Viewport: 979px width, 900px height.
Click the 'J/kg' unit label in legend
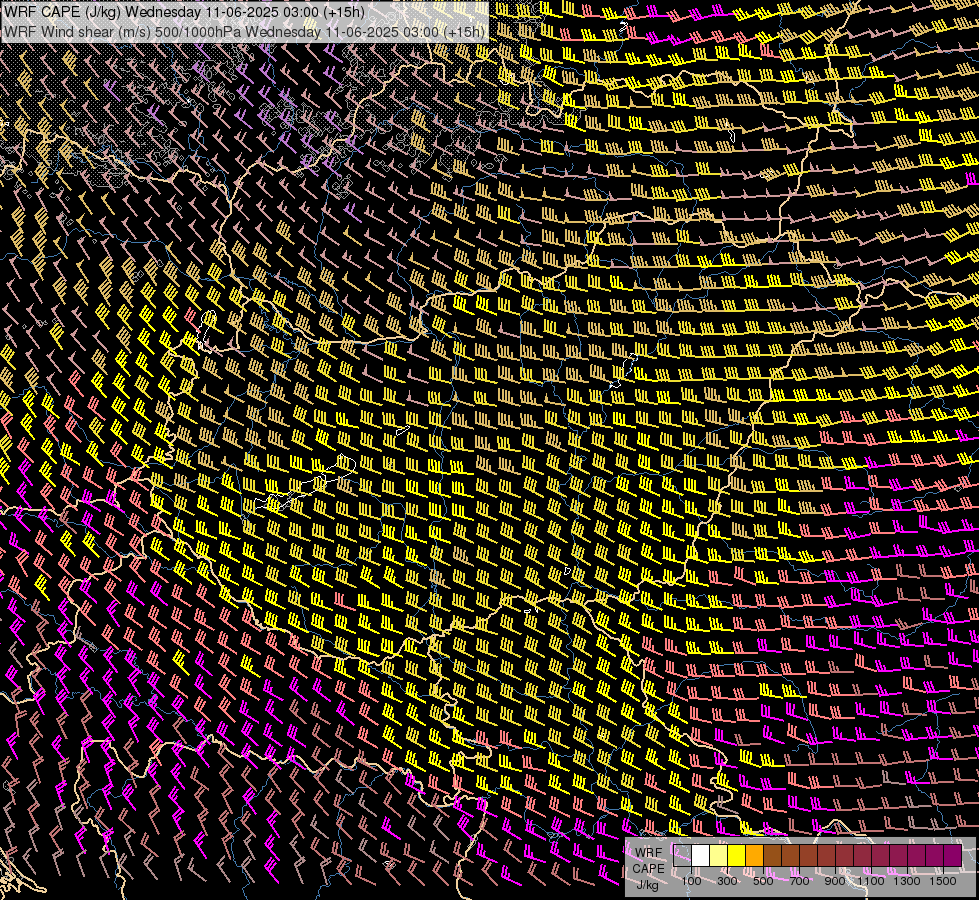(648, 886)
